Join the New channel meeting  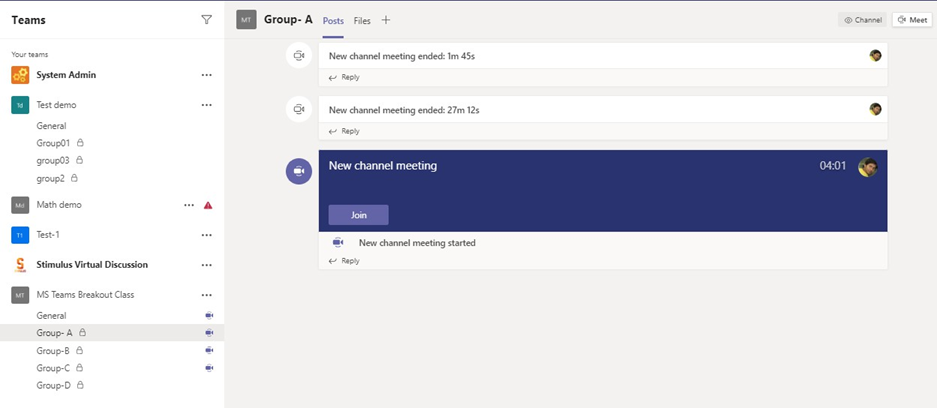[359, 215]
